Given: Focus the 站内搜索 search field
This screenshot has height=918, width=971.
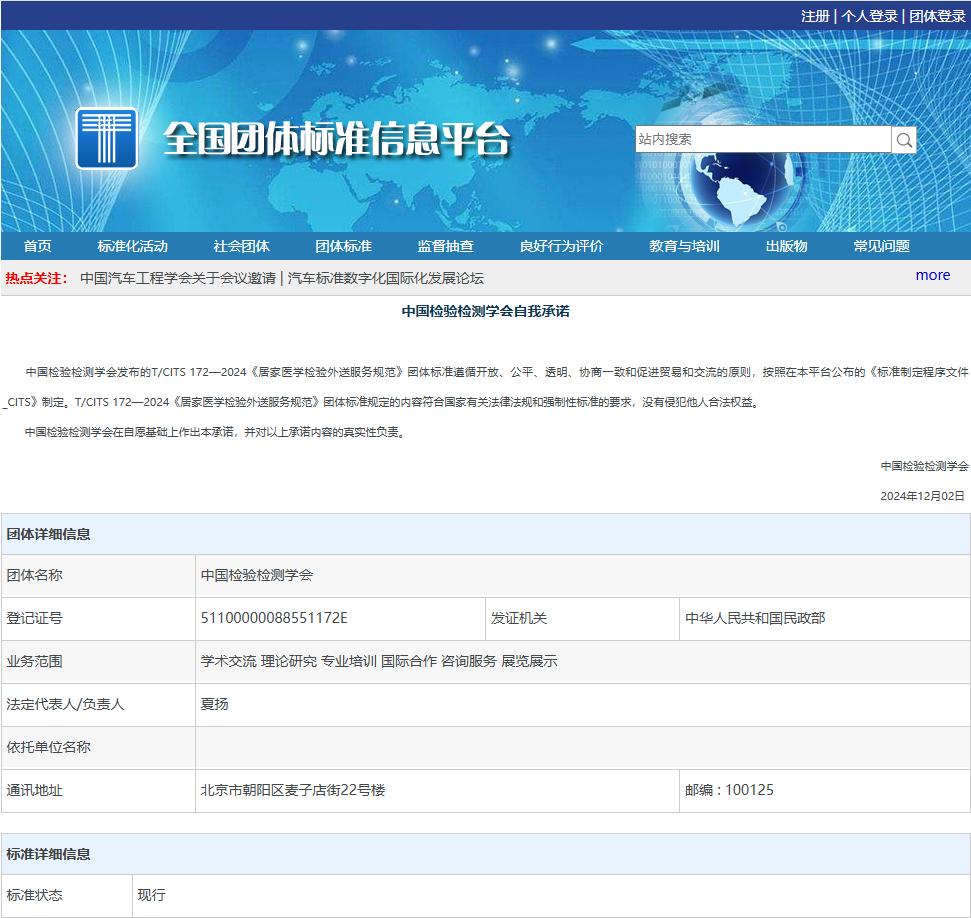Looking at the screenshot, I should point(763,139).
